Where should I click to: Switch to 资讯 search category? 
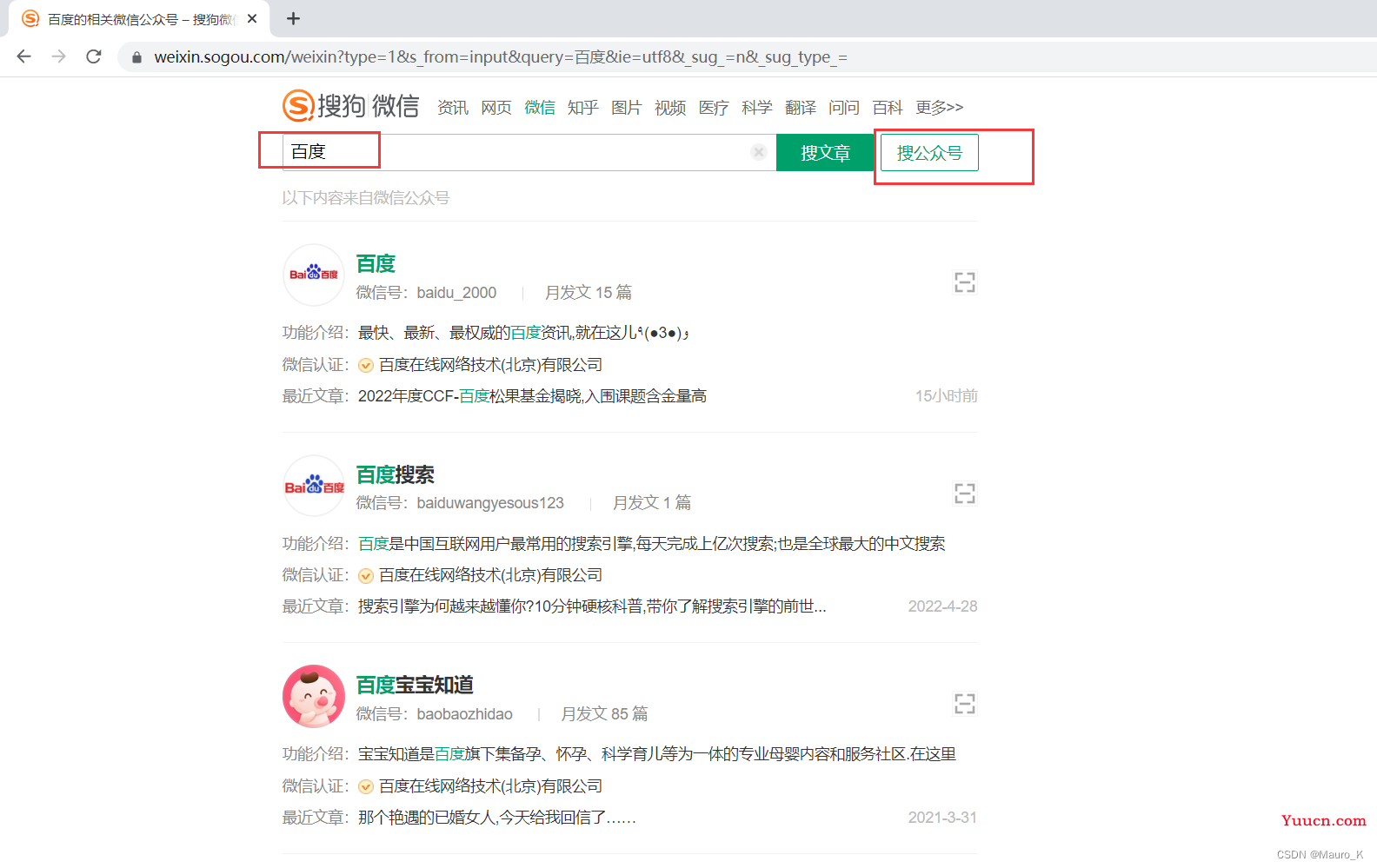click(453, 107)
